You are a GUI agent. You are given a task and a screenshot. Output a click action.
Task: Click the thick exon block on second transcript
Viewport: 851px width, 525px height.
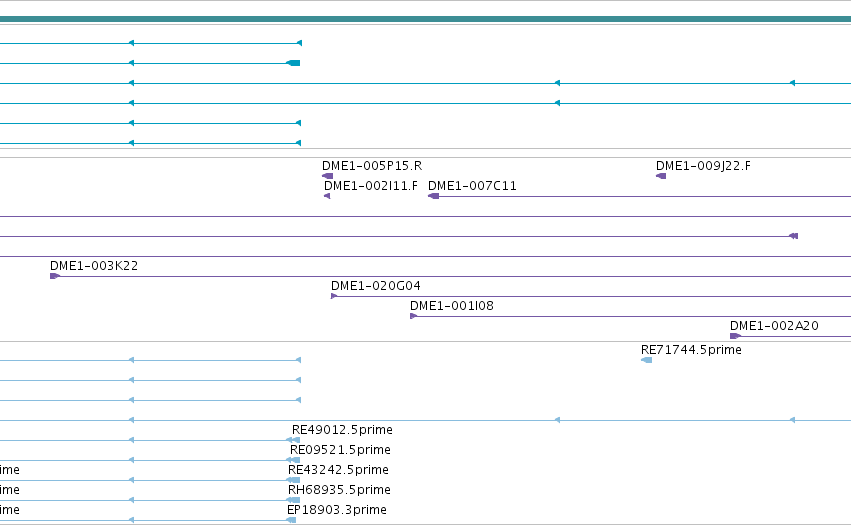(293, 63)
